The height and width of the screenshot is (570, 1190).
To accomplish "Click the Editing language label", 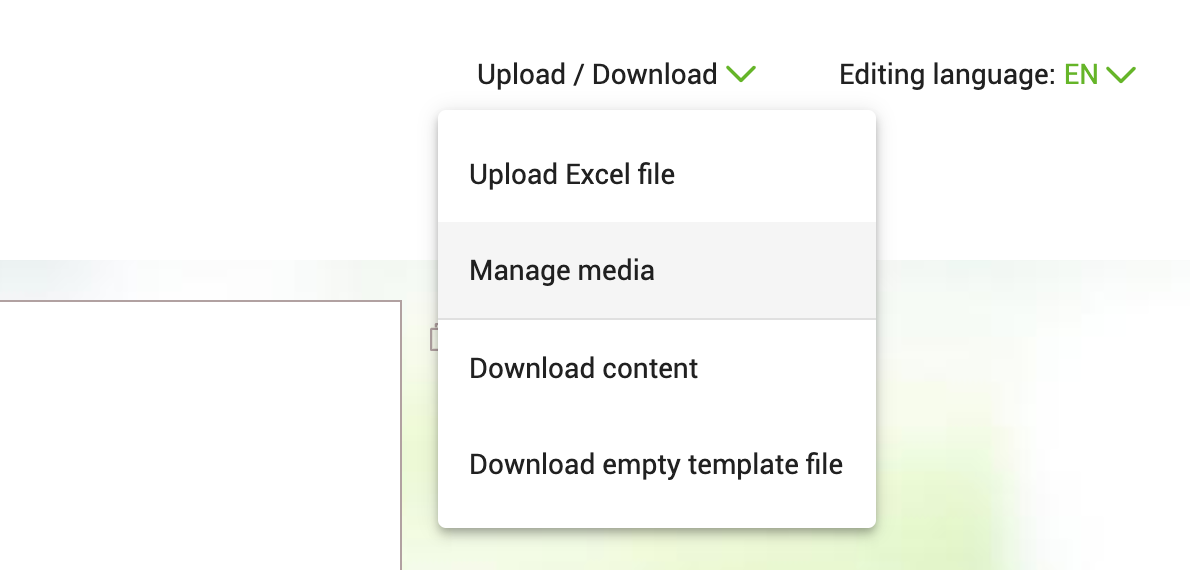I will 947,74.
